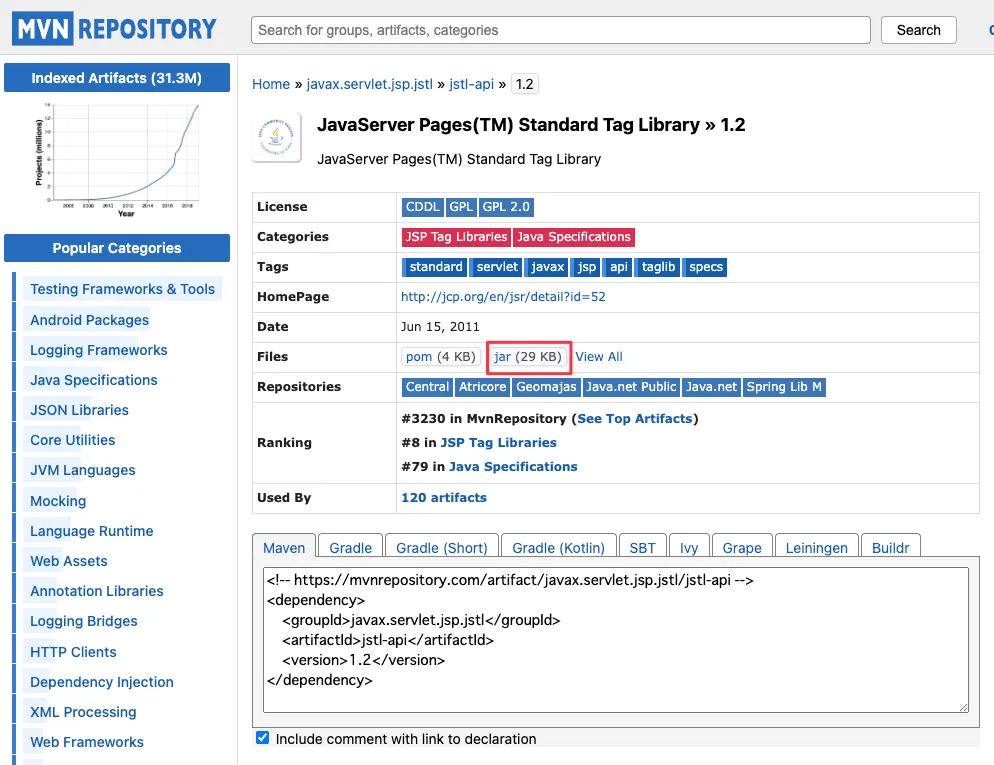Screen dimensions: 994x765
Task: Select the taglib tag
Action: [x=657, y=267]
